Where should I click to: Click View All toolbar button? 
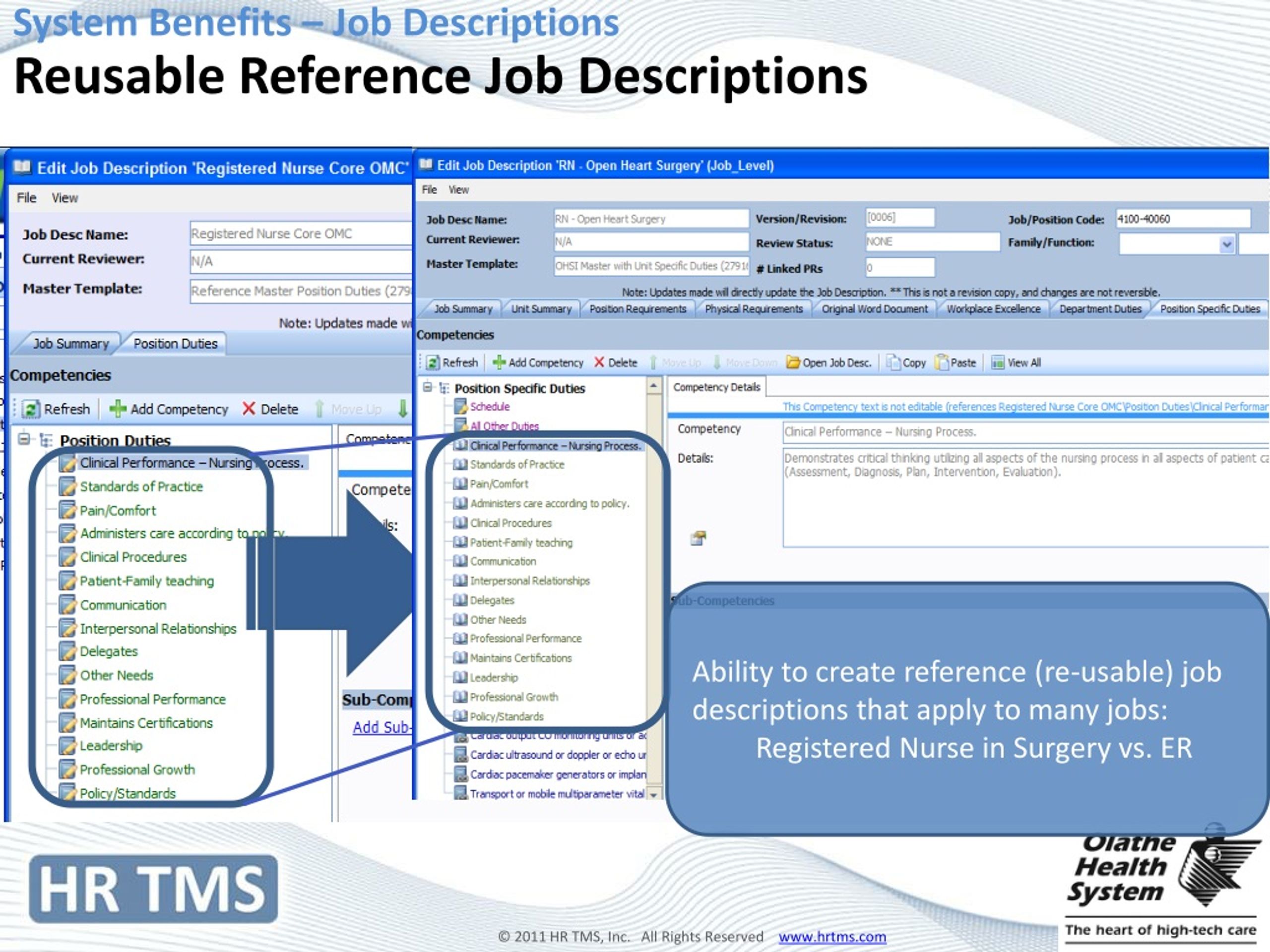pos(1016,362)
